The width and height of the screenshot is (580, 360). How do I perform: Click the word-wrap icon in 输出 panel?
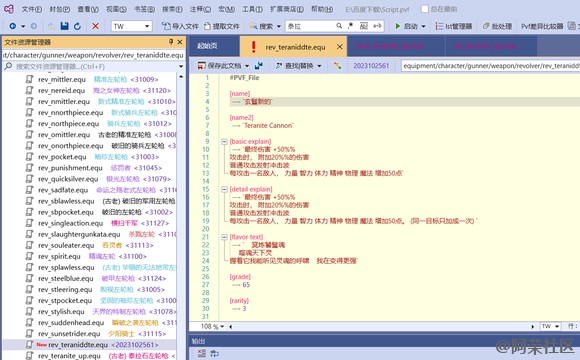point(215,353)
